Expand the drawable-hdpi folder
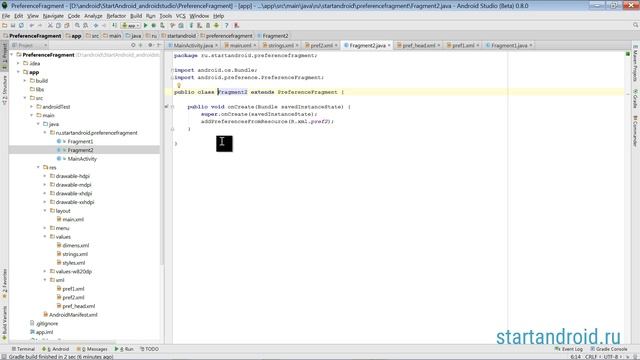Screen dimensions: 640x360 45,176
